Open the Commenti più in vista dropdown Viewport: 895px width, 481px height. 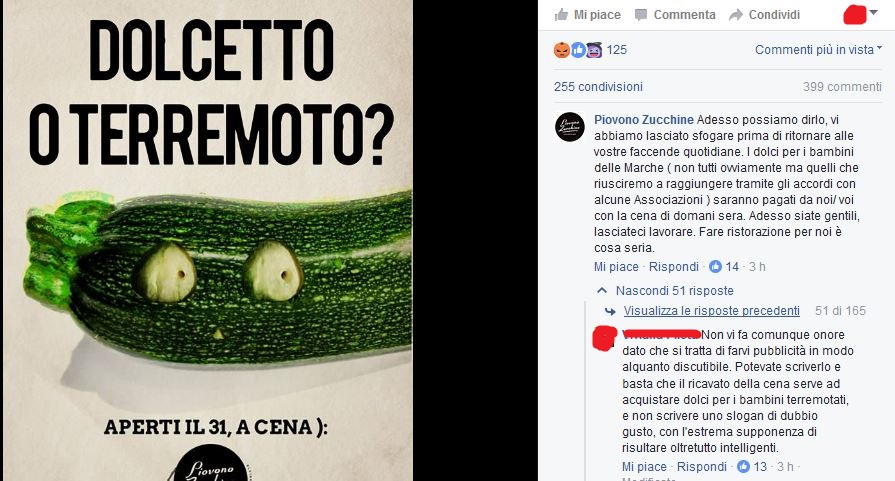(x=818, y=50)
